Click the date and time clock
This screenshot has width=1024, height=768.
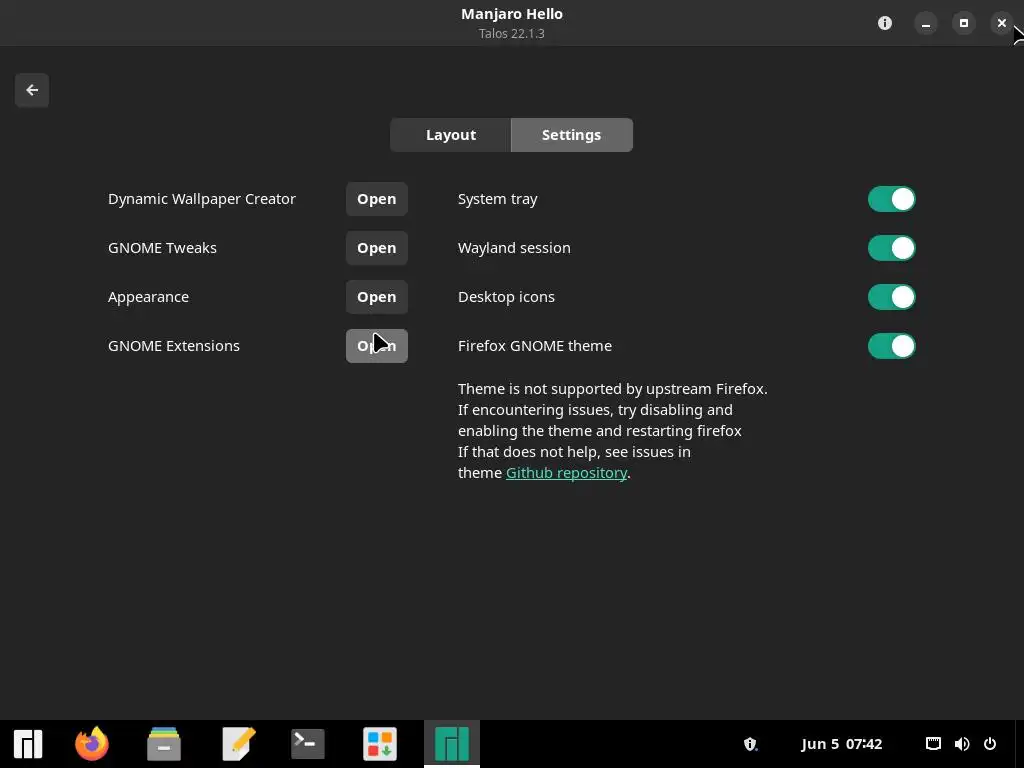click(841, 744)
